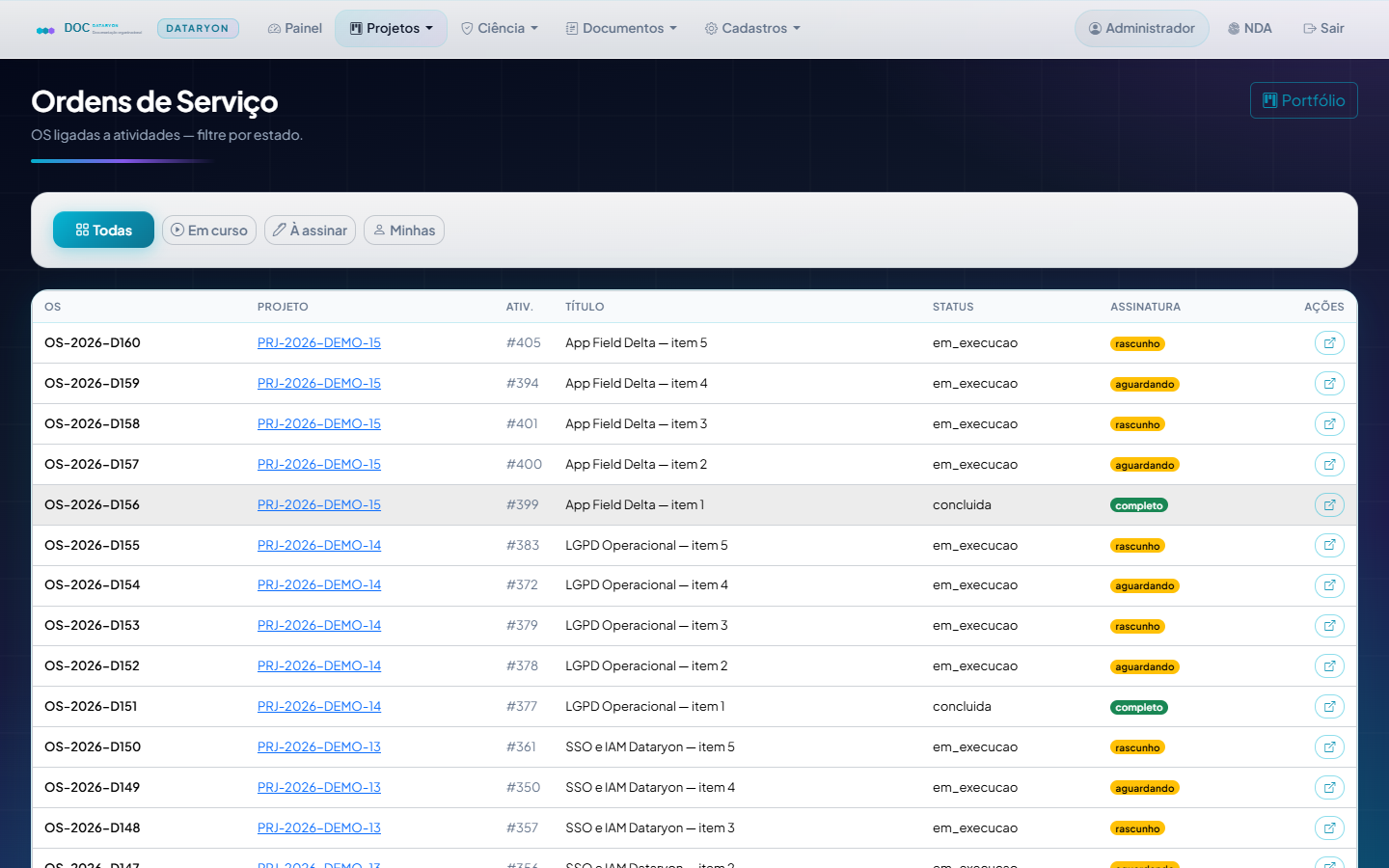Open the NDA menu item
Image resolution: width=1389 pixels, height=868 pixels.
[1249, 29]
